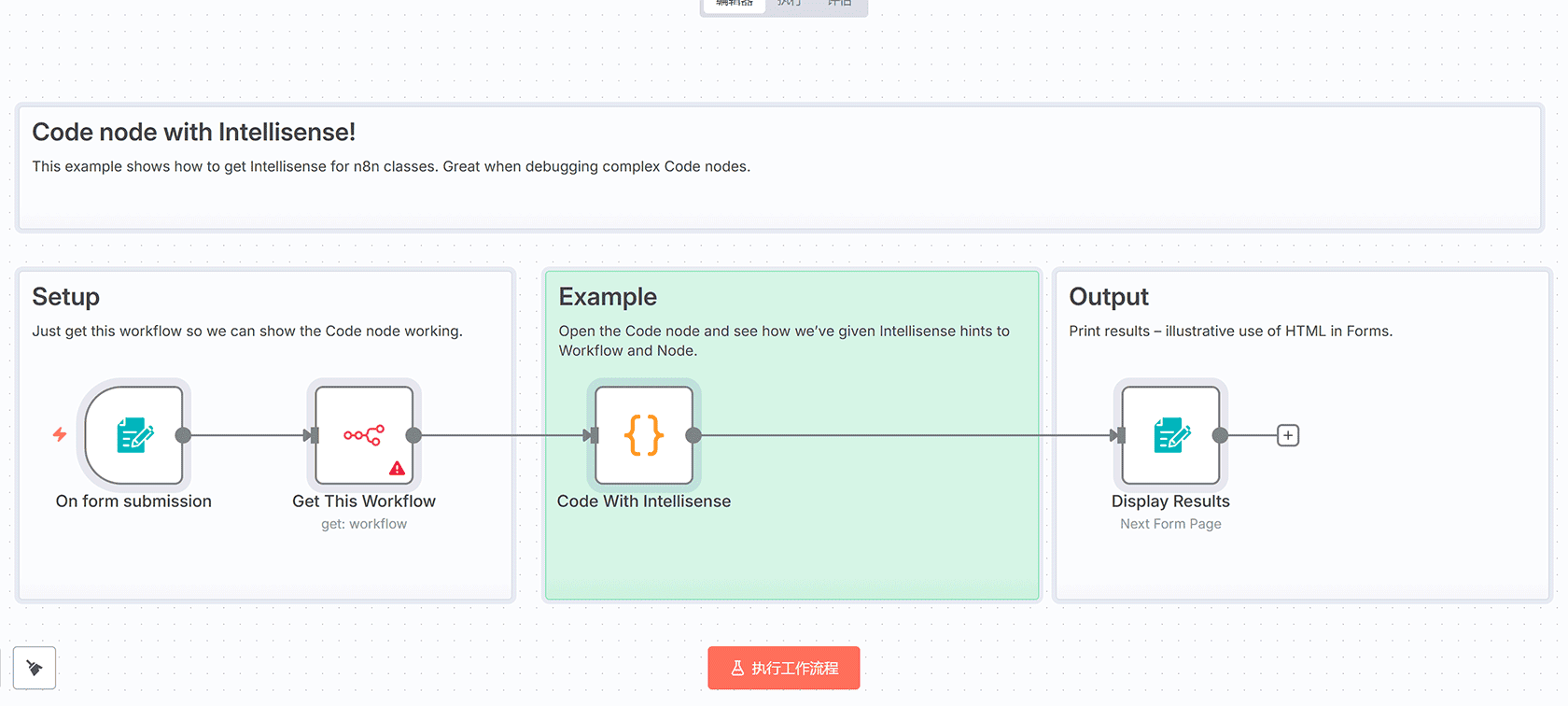1568x706 pixels.
Task: Add a node after Display Results with plus
Action: pos(1288,435)
